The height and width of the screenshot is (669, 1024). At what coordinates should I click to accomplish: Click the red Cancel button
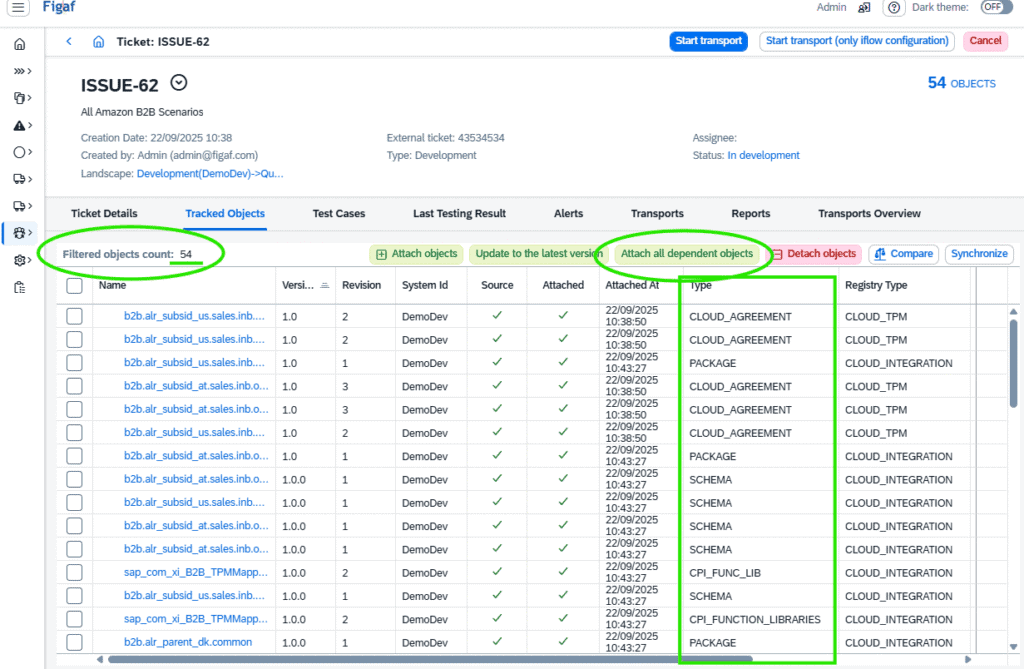tap(985, 41)
